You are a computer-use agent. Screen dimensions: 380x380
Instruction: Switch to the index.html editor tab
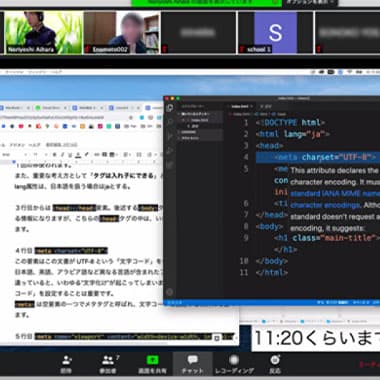point(241,106)
